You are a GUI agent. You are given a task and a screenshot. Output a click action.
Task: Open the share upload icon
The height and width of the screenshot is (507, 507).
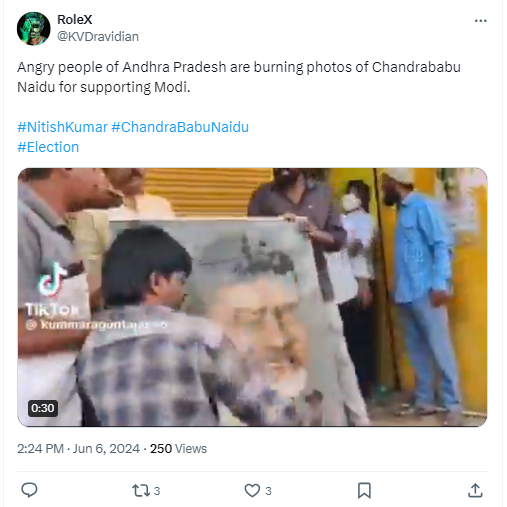click(475, 491)
